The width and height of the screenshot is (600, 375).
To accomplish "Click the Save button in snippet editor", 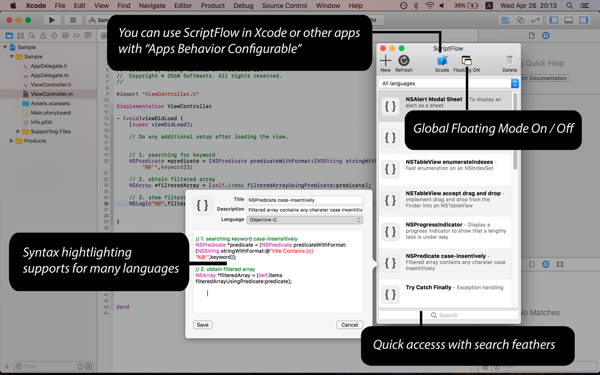I will [202, 324].
